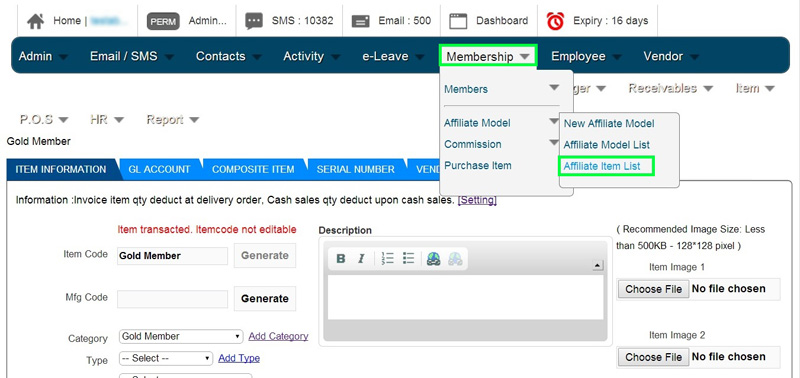The width and height of the screenshot is (800, 378).
Task: Click the insert hyperlink globe icon
Action: click(434, 259)
